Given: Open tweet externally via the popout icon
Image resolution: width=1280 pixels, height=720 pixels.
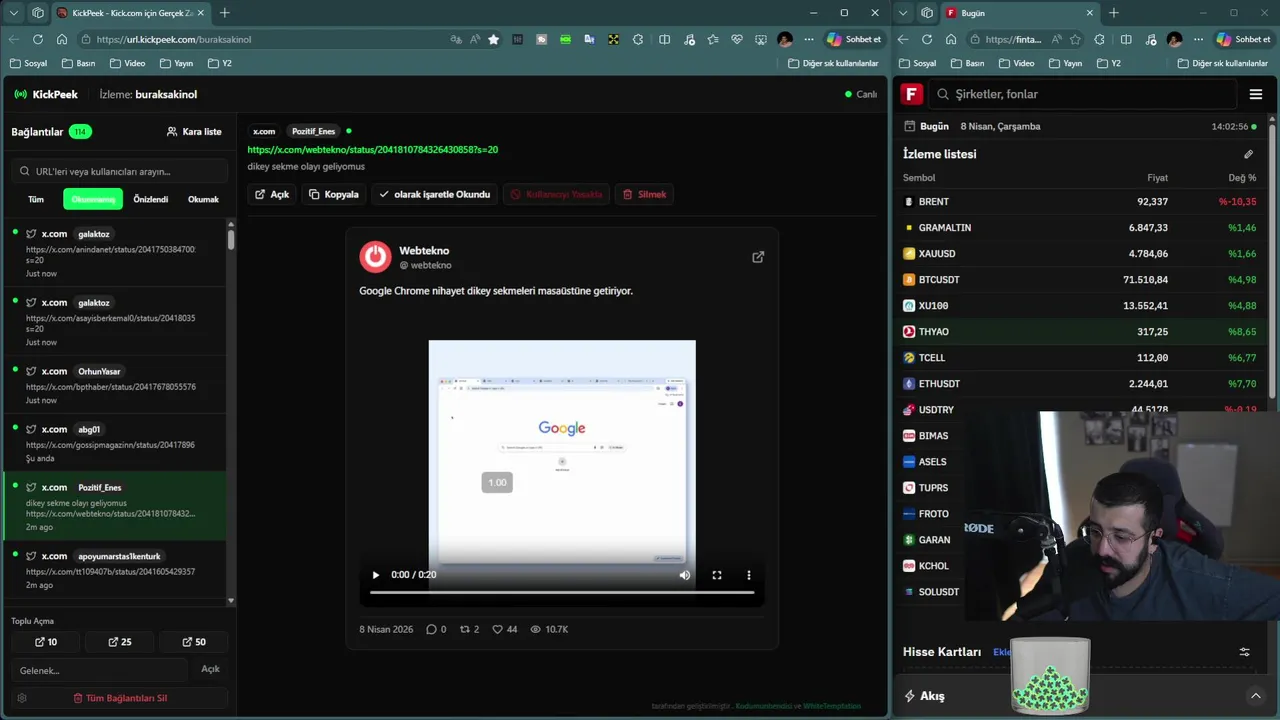Looking at the screenshot, I should 758,257.
